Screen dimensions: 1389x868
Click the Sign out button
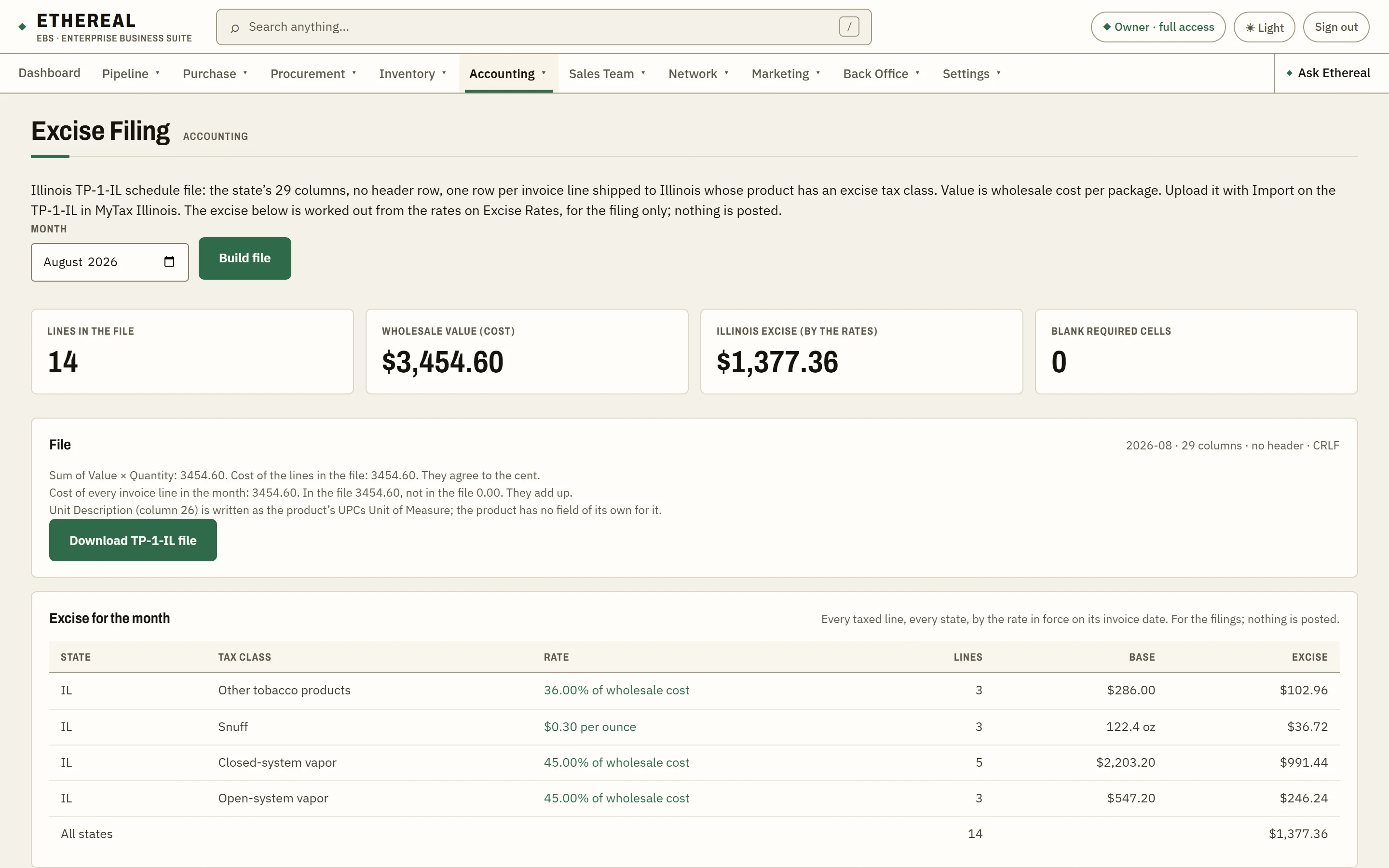pos(1335,27)
